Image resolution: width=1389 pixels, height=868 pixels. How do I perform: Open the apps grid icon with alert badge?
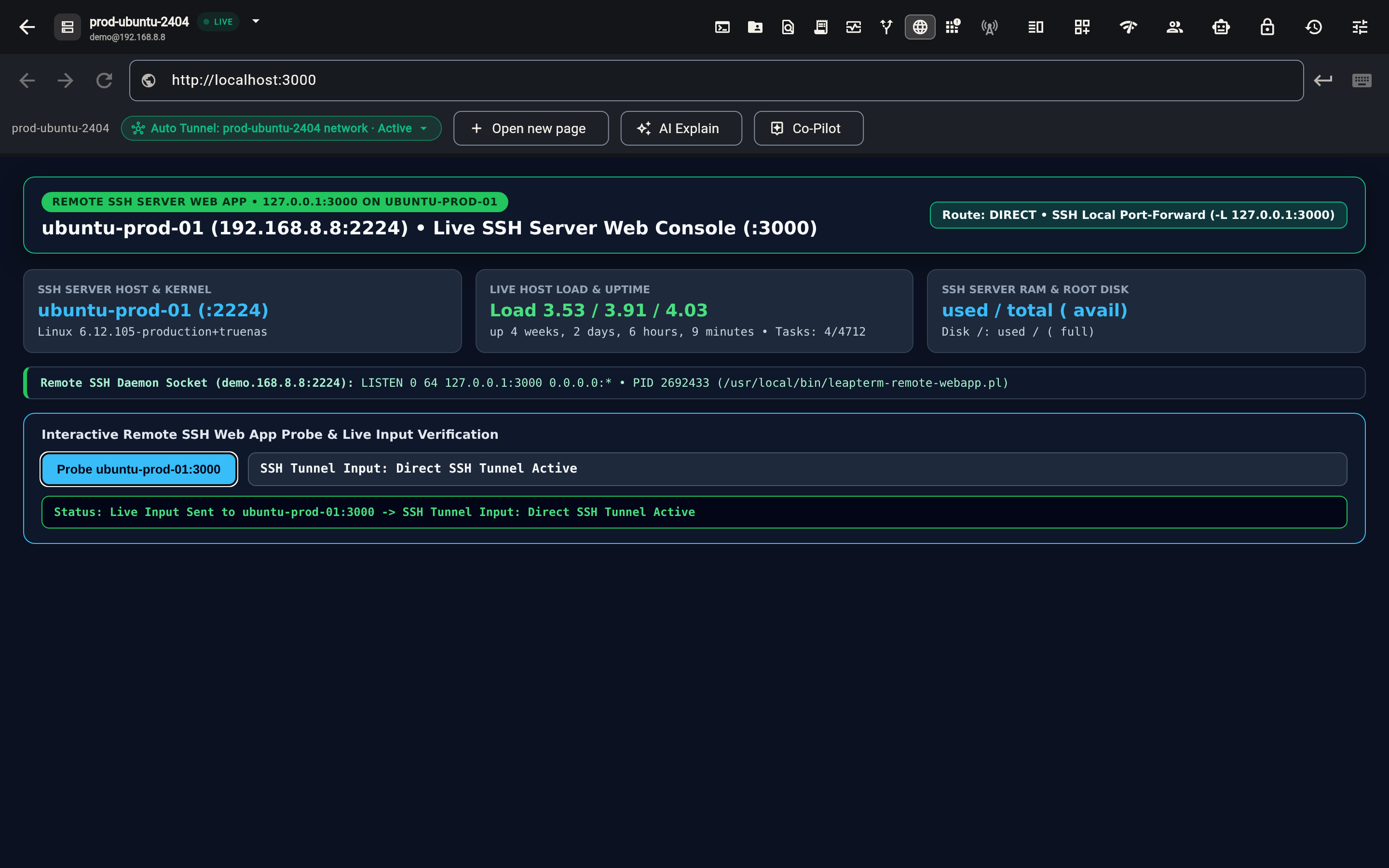[953, 27]
